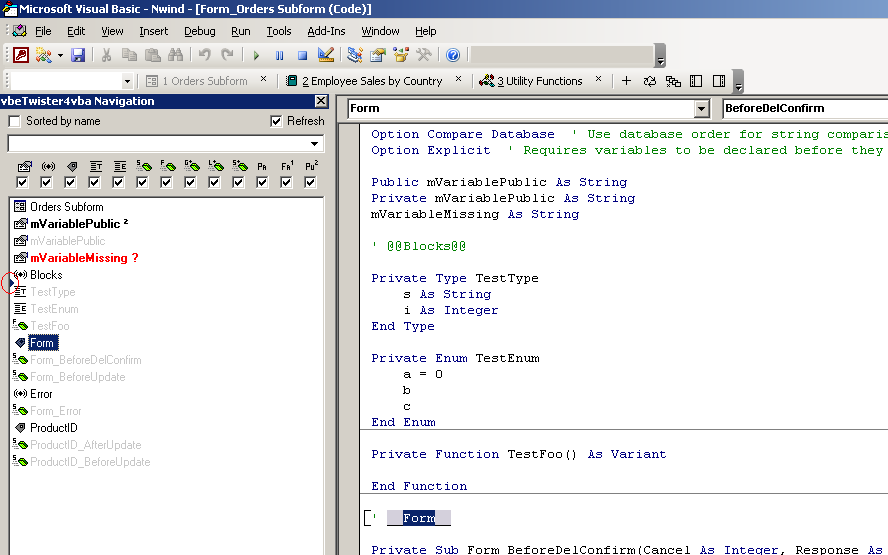
Task: Click the plus icon on the tab toolbar
Action: click(626, 81)
